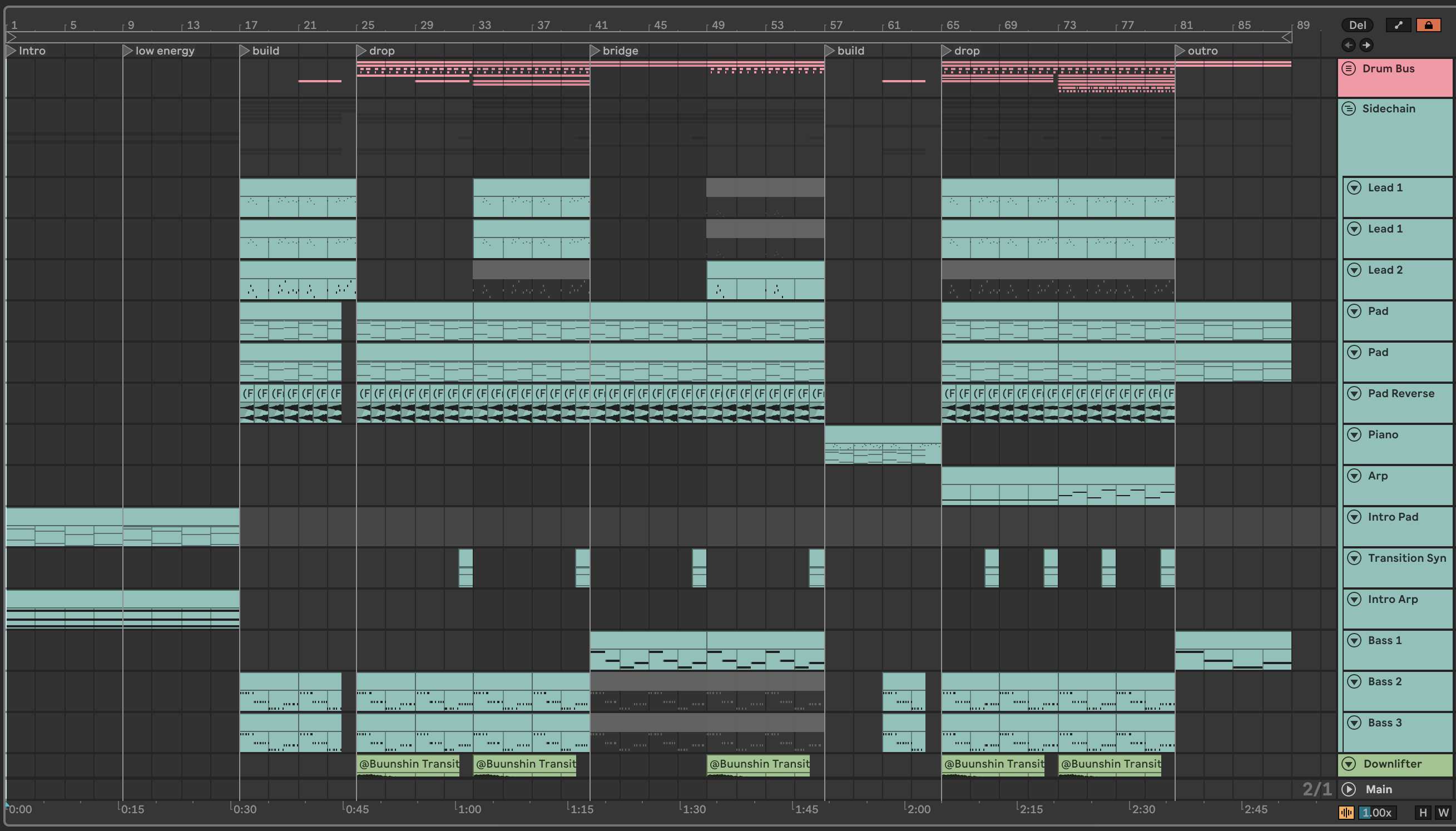This screenshot has width=1456, height=831.
Task: Select the Main track name
Action: tap(1378, 789)
